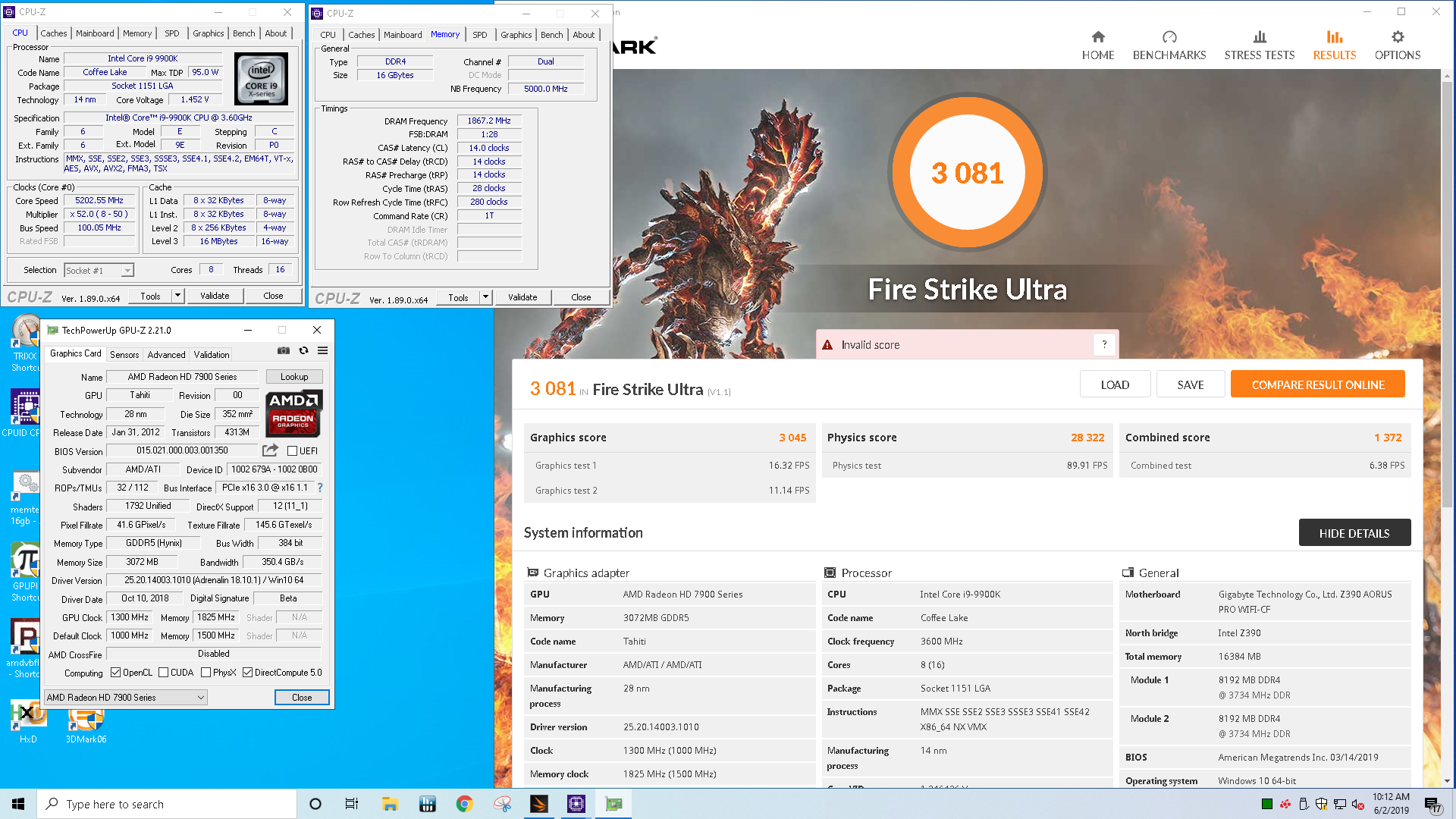Expand the Tools dropdown arrow in CPU-Z Memory window

pyautogui.click(x=485, y=297)
